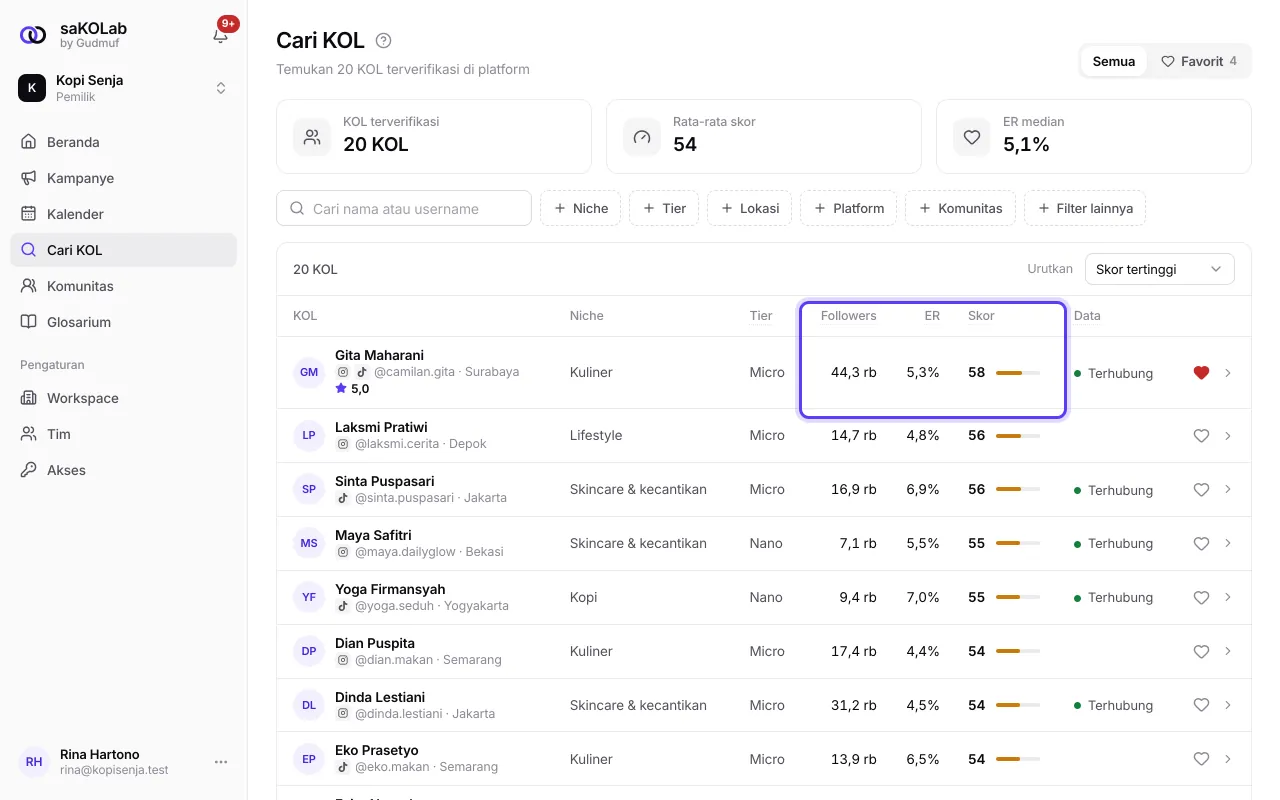Favorite Laksmi Pratiwi with heart icon
The height and width of the screenshot is (800, 1280).
[x=1202, y=436]
